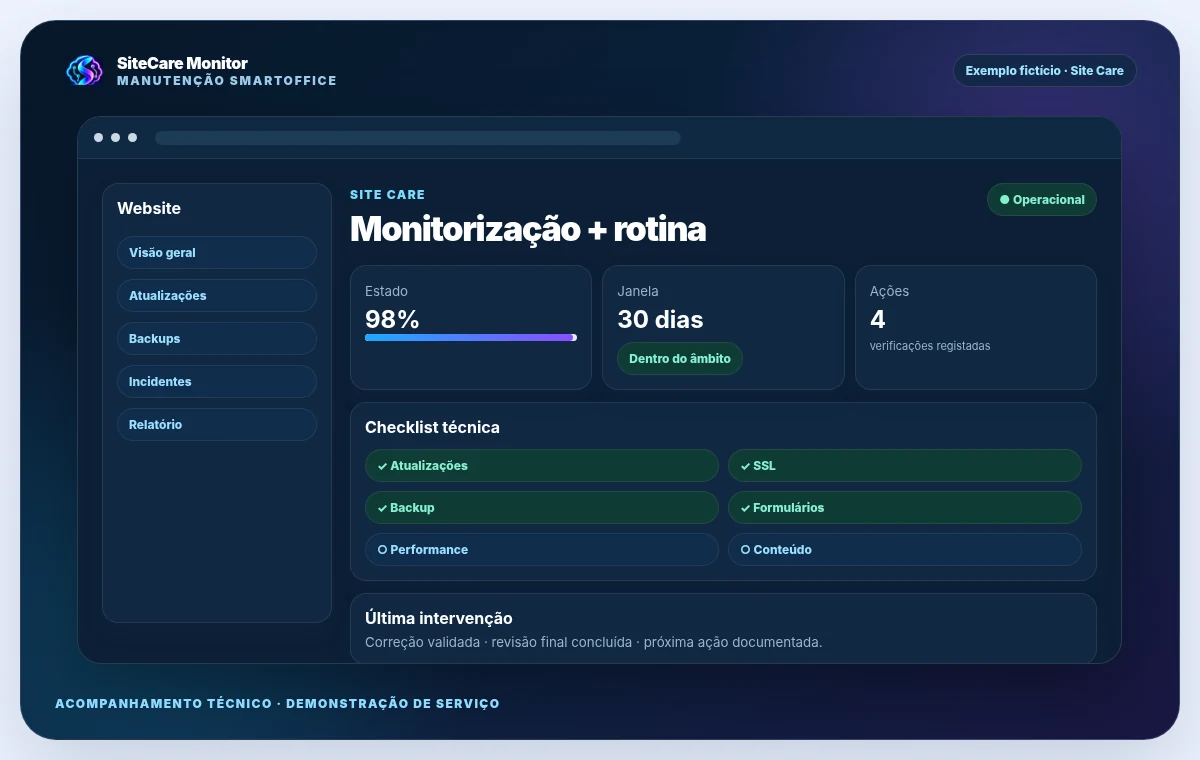Screen dimensions: 1200x760
Task: Click the 98% value in the Estado card
Action: [x=392, y=320]
